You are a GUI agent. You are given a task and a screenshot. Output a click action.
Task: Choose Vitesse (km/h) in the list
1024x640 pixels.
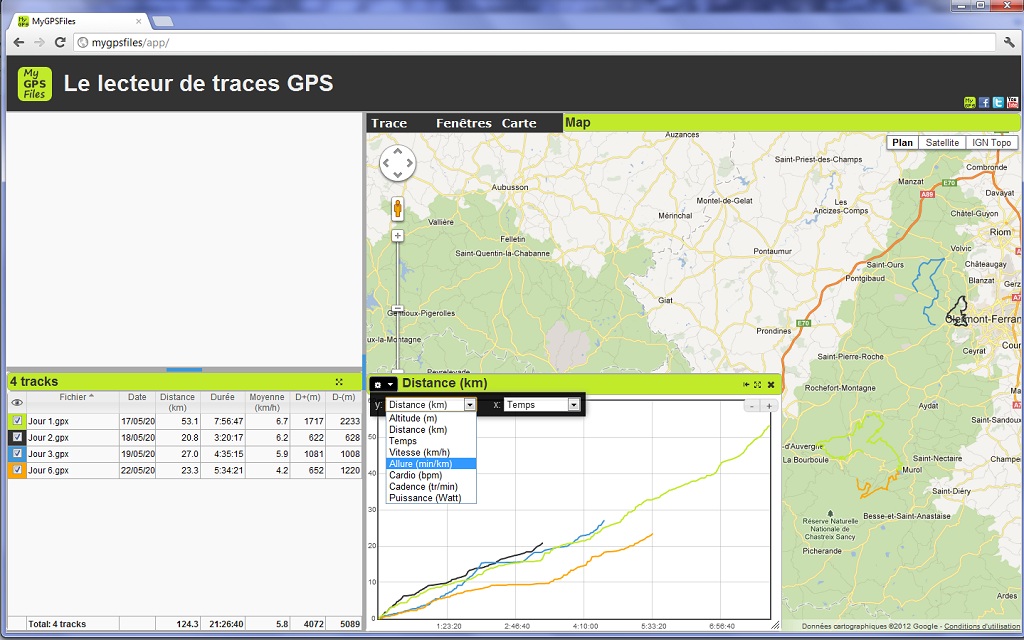[x=431, y=453]
